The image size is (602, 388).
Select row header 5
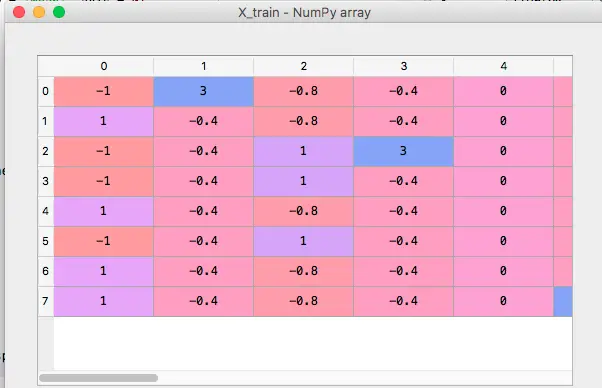pos(46,241)
